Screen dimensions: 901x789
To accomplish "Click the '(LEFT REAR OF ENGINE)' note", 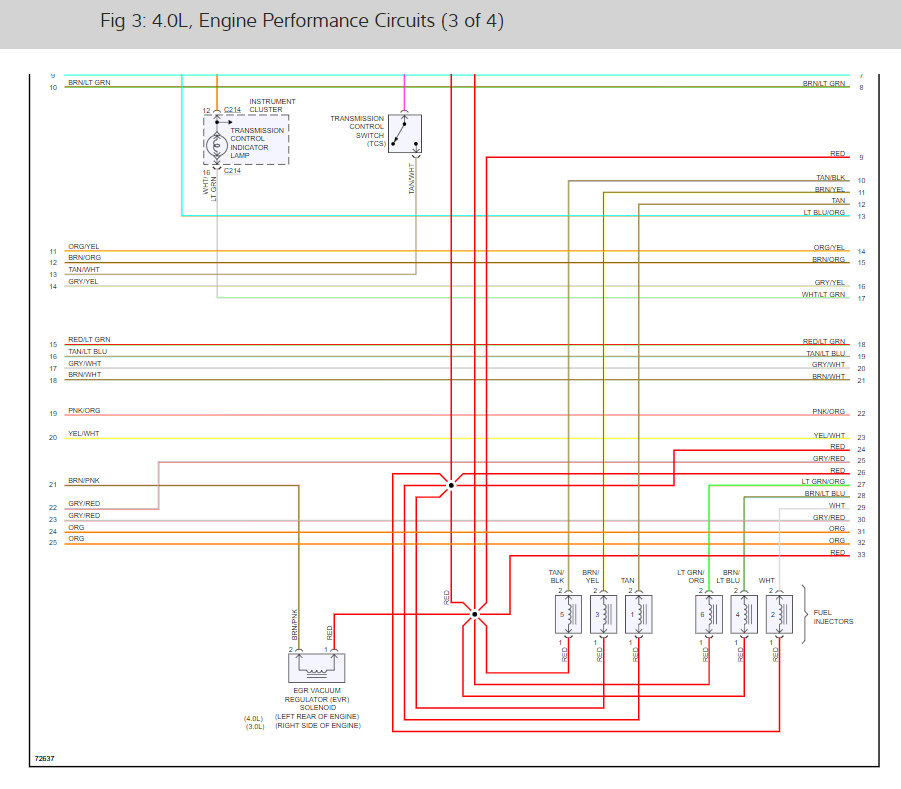I will pyautogui.click(x=317, y=717).
